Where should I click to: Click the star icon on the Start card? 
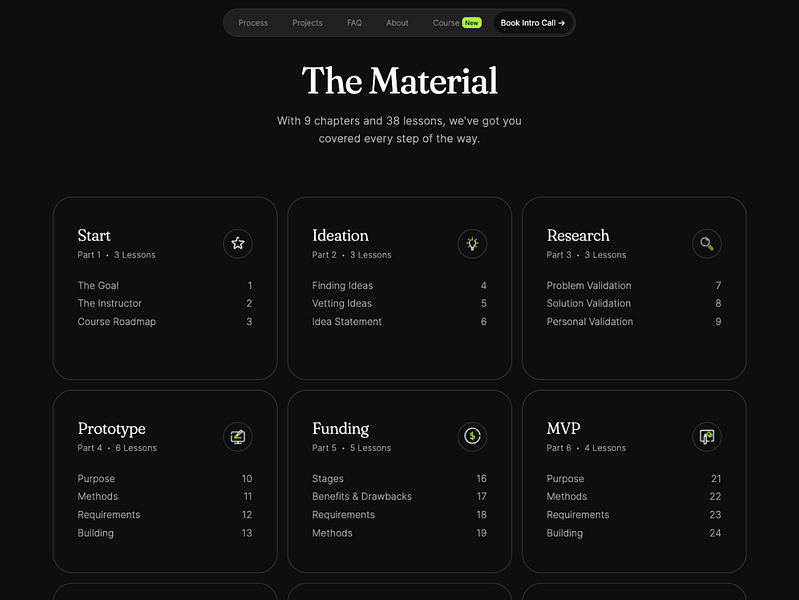click(x=237, y=243)
